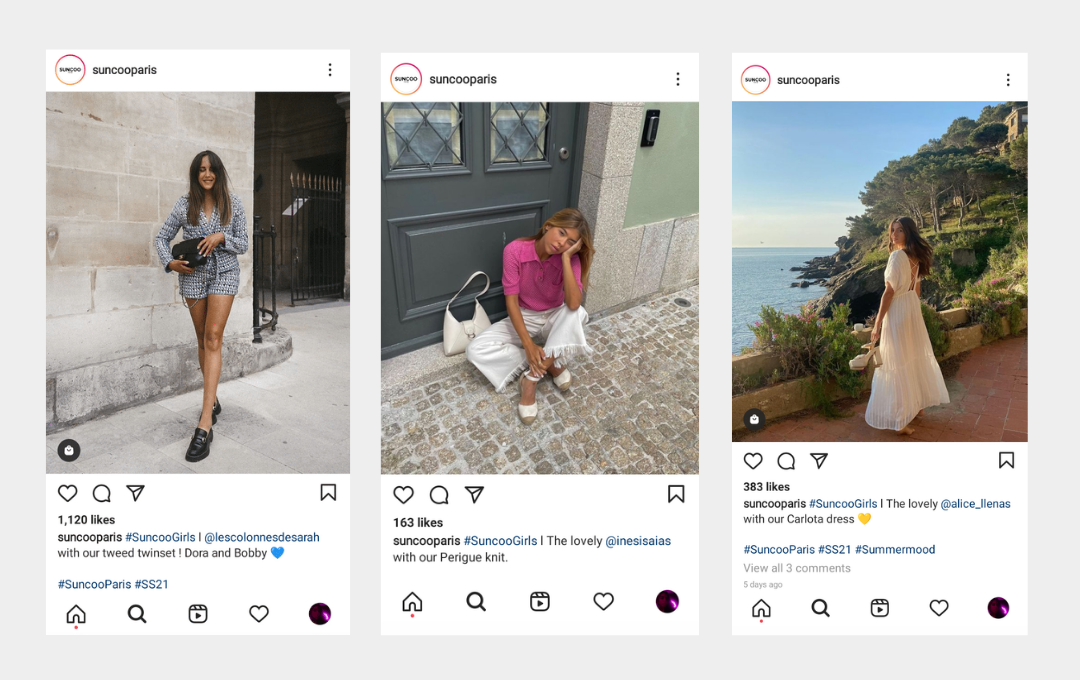Tap the shopping bag tag on the tweed photo
The width and height of the screenshot is (1080, 680).
(69, 451)
